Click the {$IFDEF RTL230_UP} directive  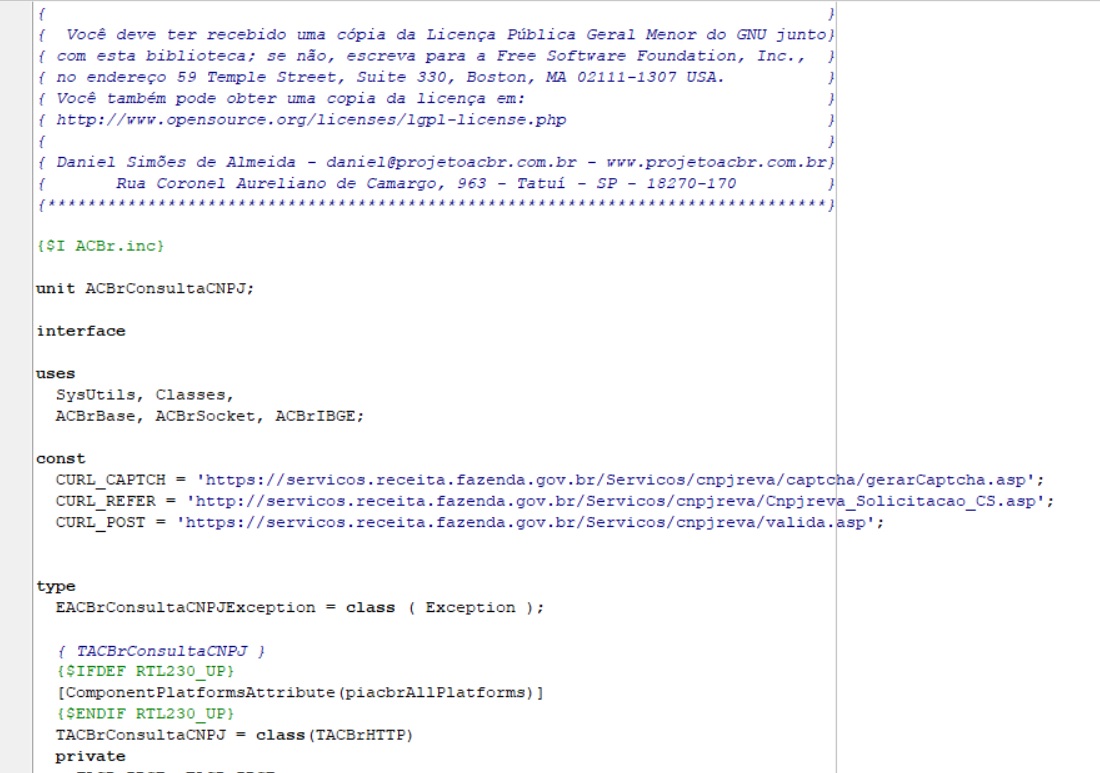pyautogui.click(x=145, y=671)
